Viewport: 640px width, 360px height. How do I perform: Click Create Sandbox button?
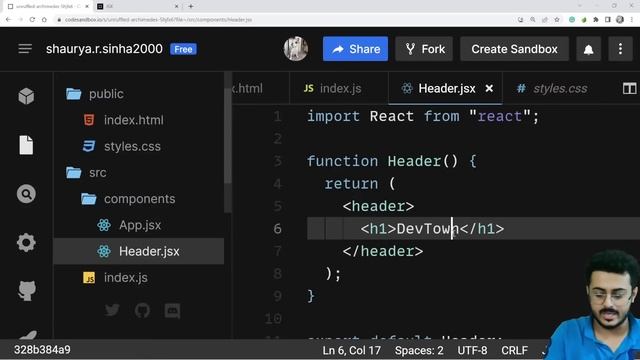point(514,49)
